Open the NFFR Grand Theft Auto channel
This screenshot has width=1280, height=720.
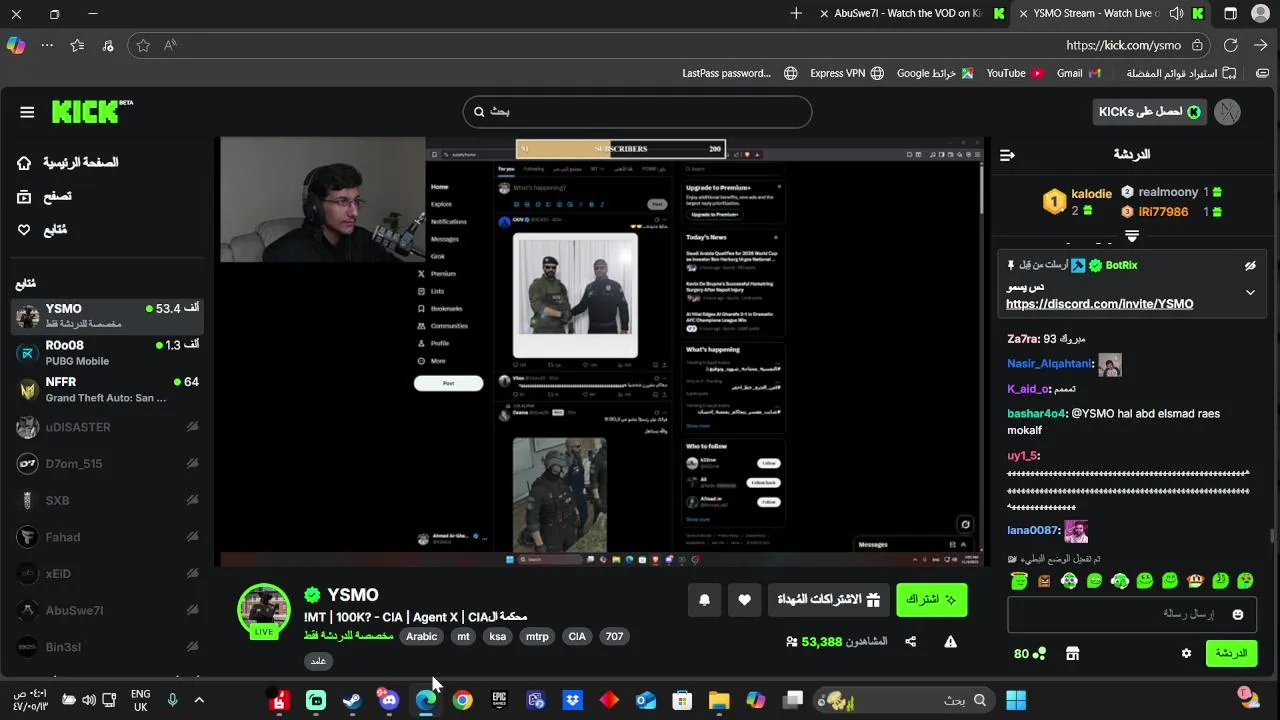107,389
